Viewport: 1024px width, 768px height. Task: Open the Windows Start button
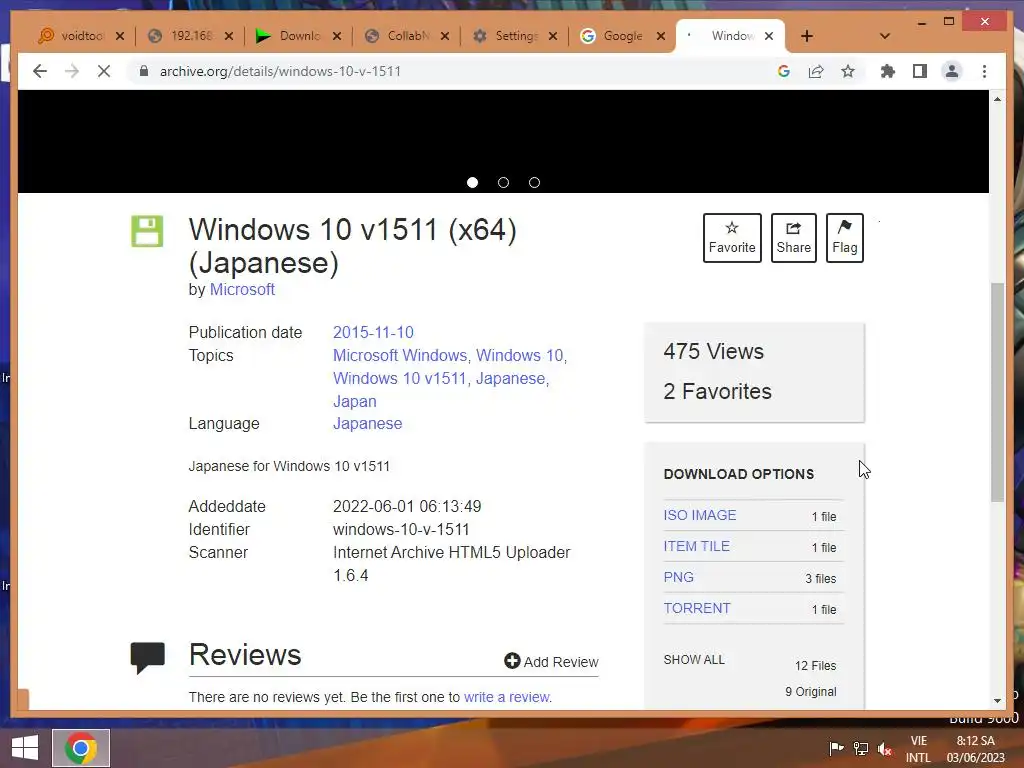click(24, 748)
